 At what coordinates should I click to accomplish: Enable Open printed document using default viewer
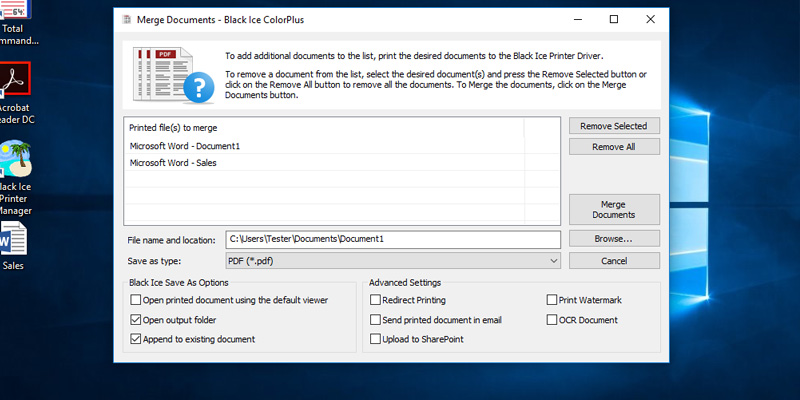point(136,300)
